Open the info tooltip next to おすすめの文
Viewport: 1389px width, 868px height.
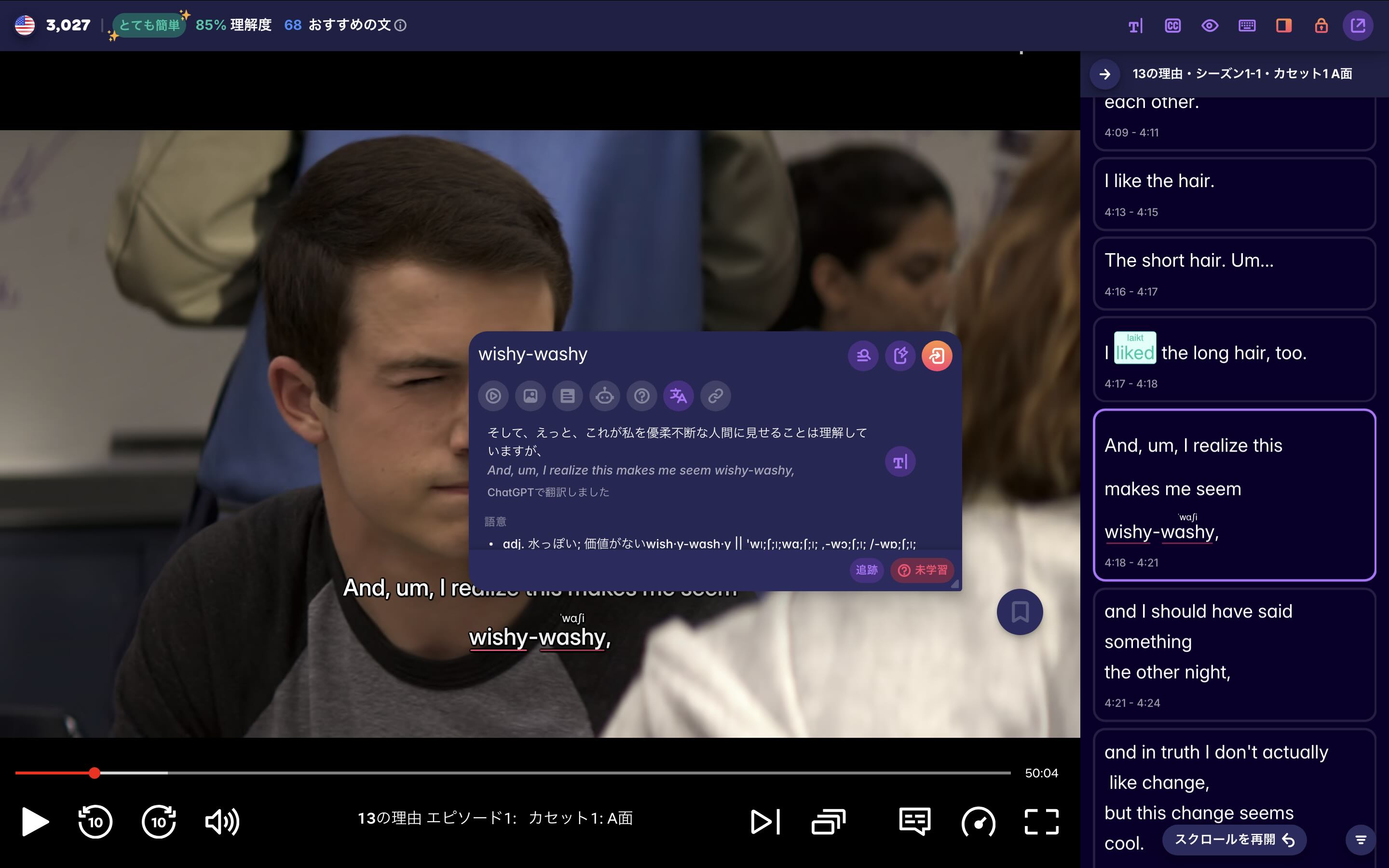402,25
